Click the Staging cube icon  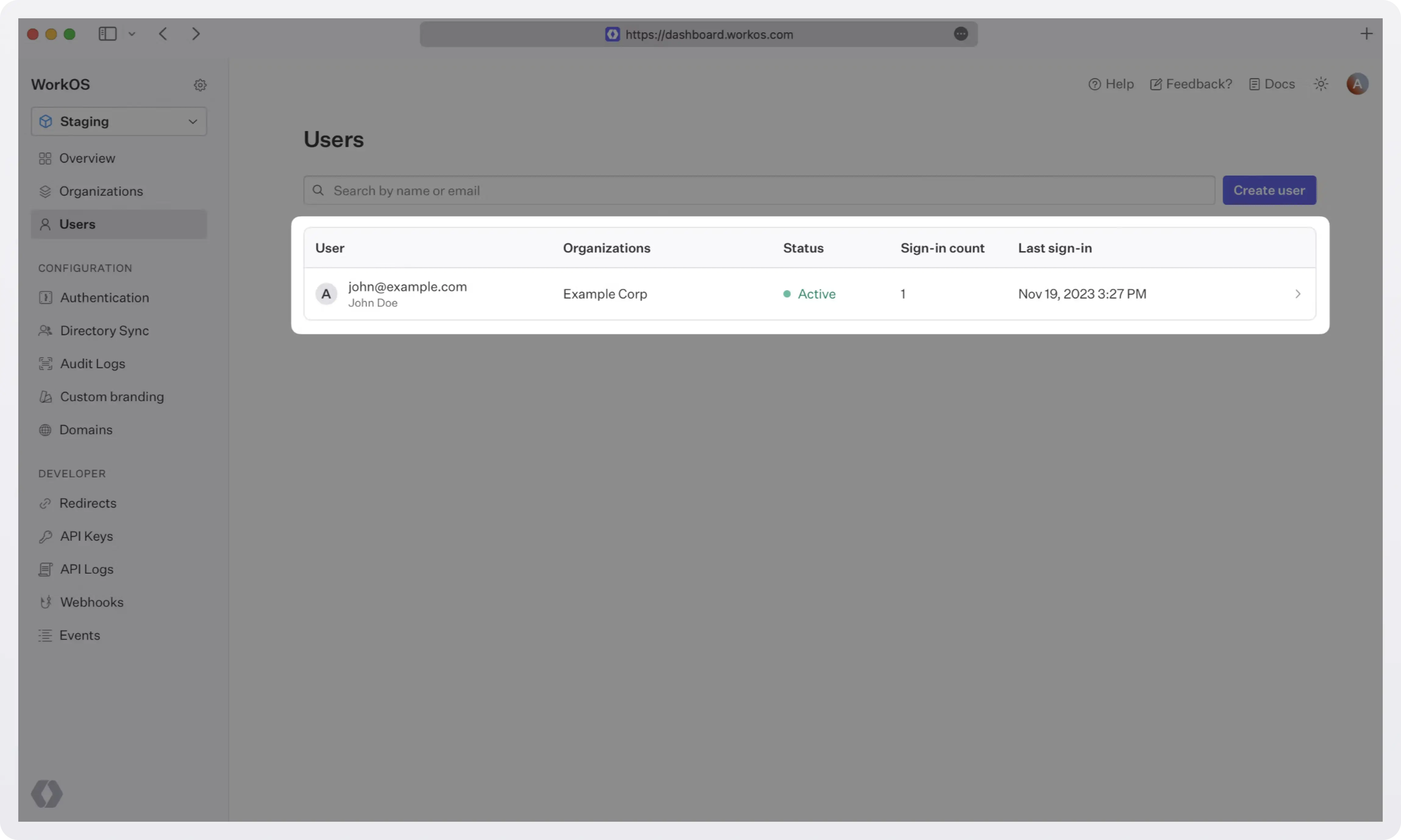pos(46,121)
